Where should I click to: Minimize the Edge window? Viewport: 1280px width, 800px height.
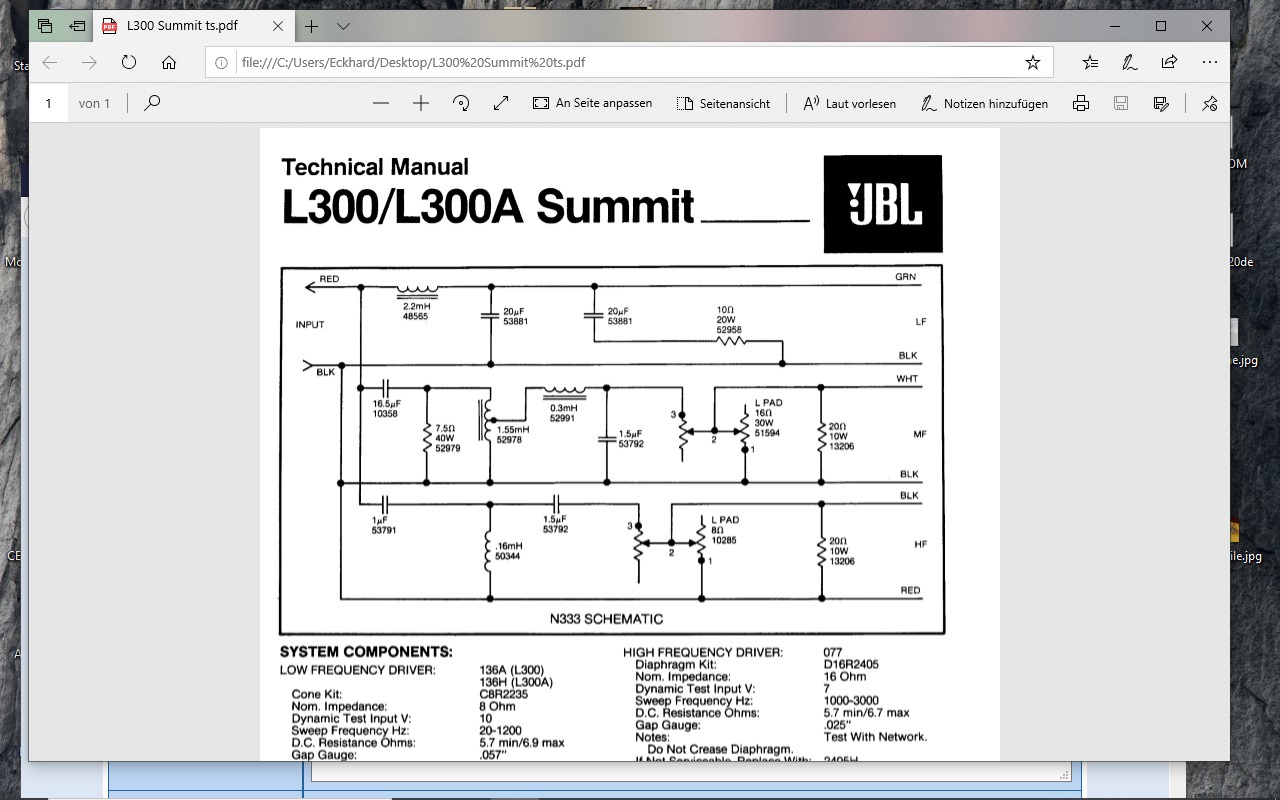pyautogui.click(x=1114, y=26)
